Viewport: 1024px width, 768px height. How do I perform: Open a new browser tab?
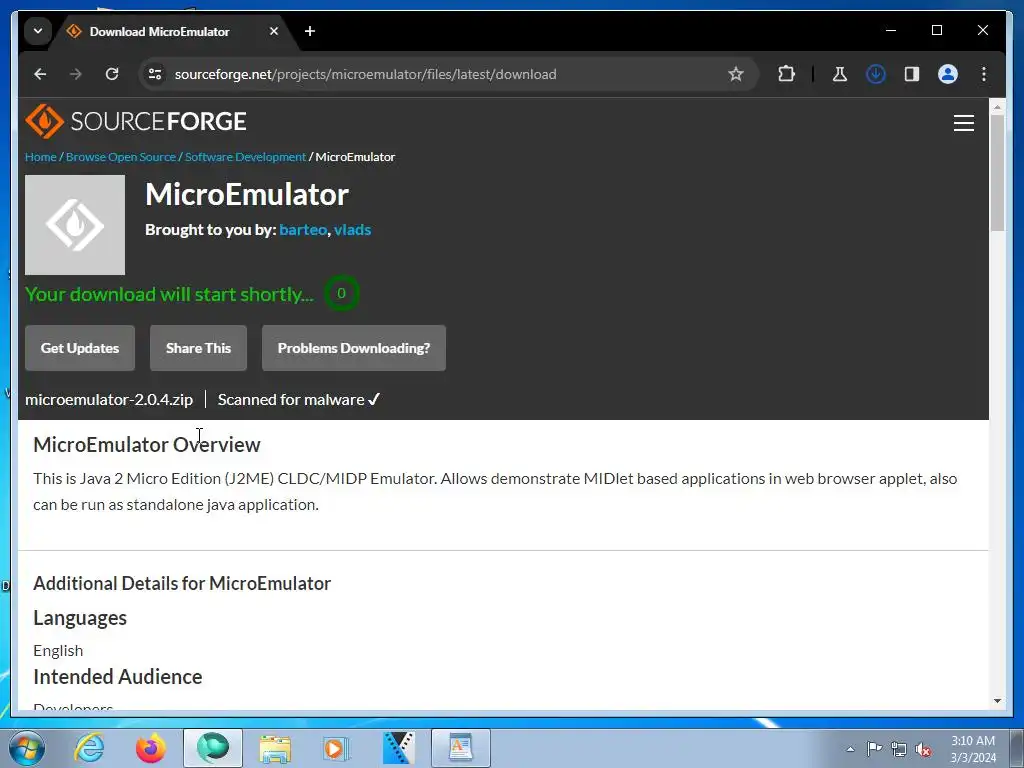310,31
